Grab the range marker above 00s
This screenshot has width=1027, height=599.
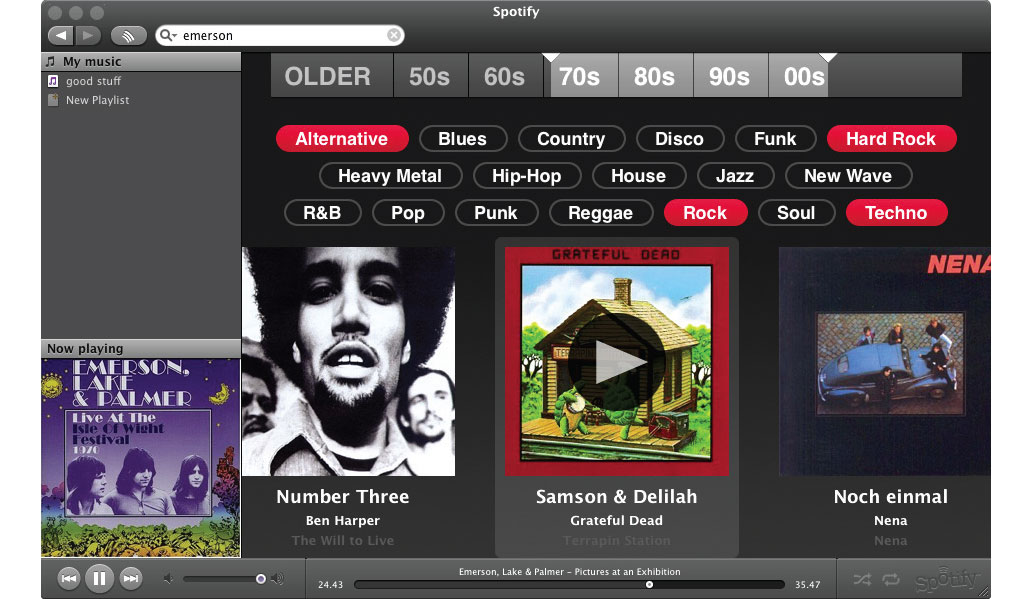(828, 58)
